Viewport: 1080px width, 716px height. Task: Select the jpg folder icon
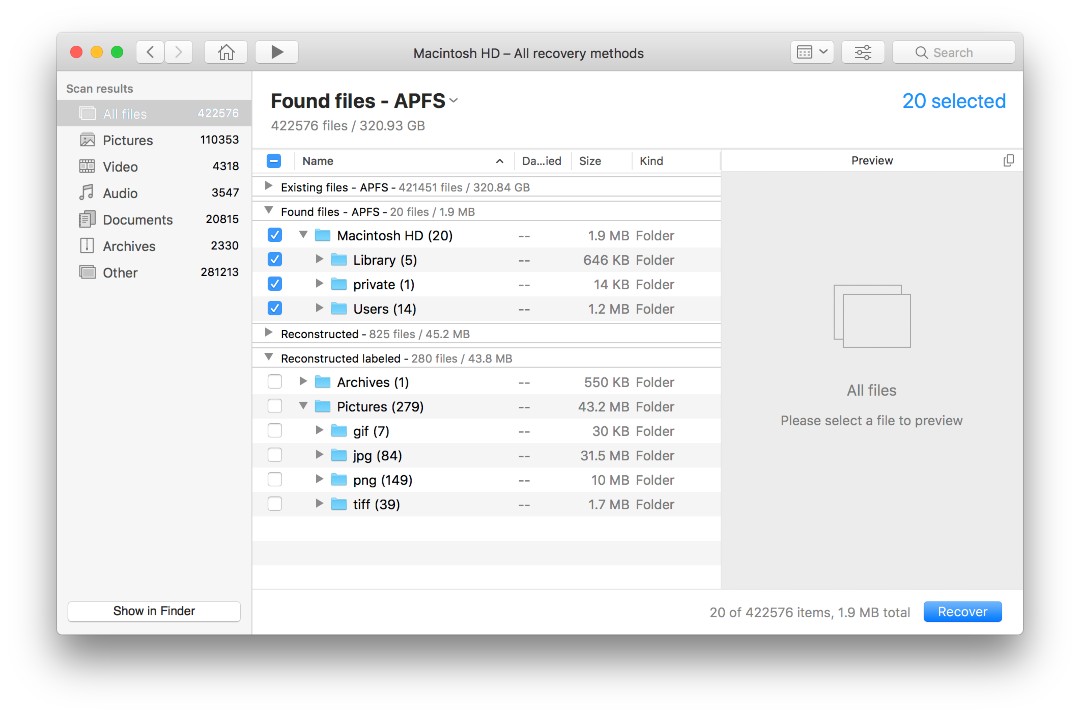point(339,455)
